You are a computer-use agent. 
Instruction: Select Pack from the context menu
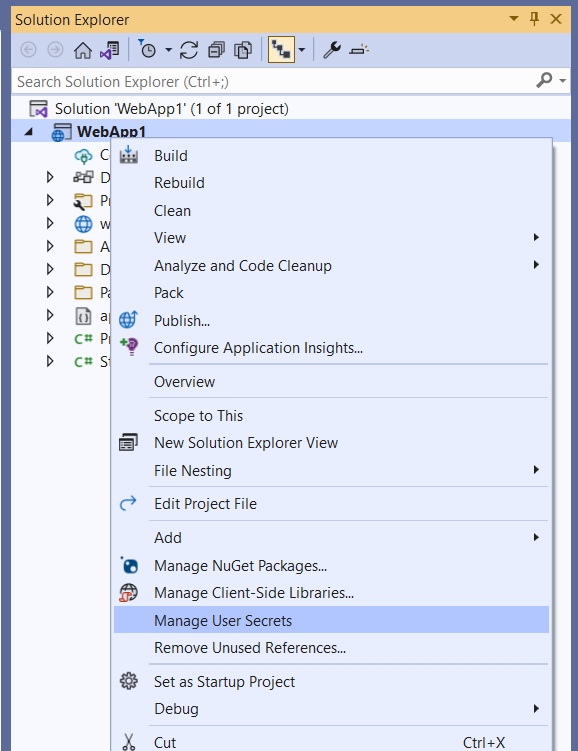pyautogui.click(x=331, y=293)
